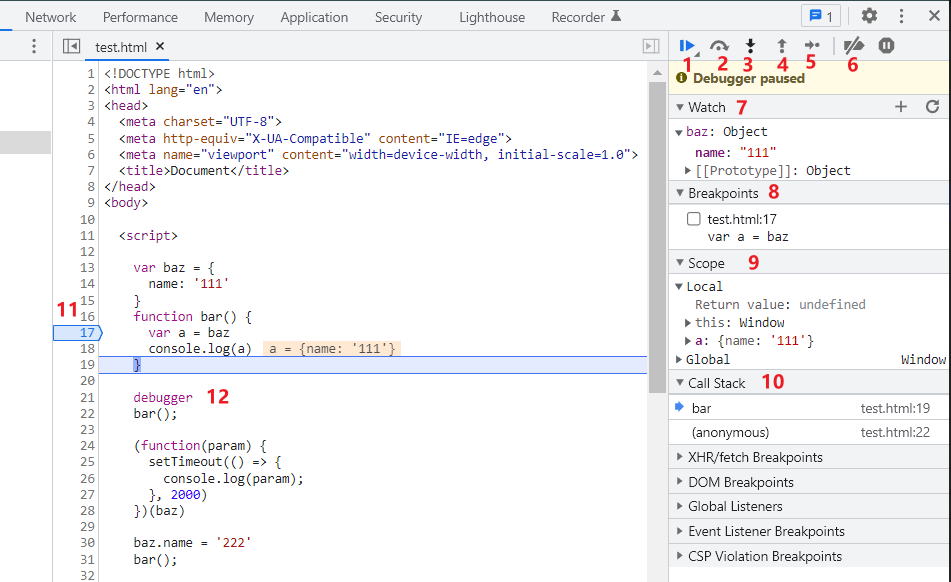Image resolution: width=951 pixels, height=582 pixels.
Task: Deactivate all breakpoints
Action: [x=854, y=45]
